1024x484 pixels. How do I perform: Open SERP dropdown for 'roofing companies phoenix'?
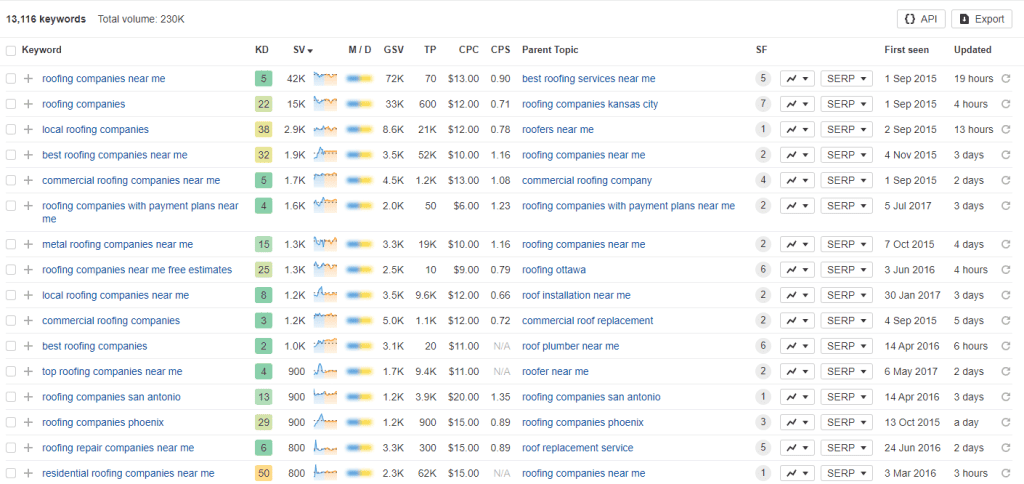tap(846, 423)
